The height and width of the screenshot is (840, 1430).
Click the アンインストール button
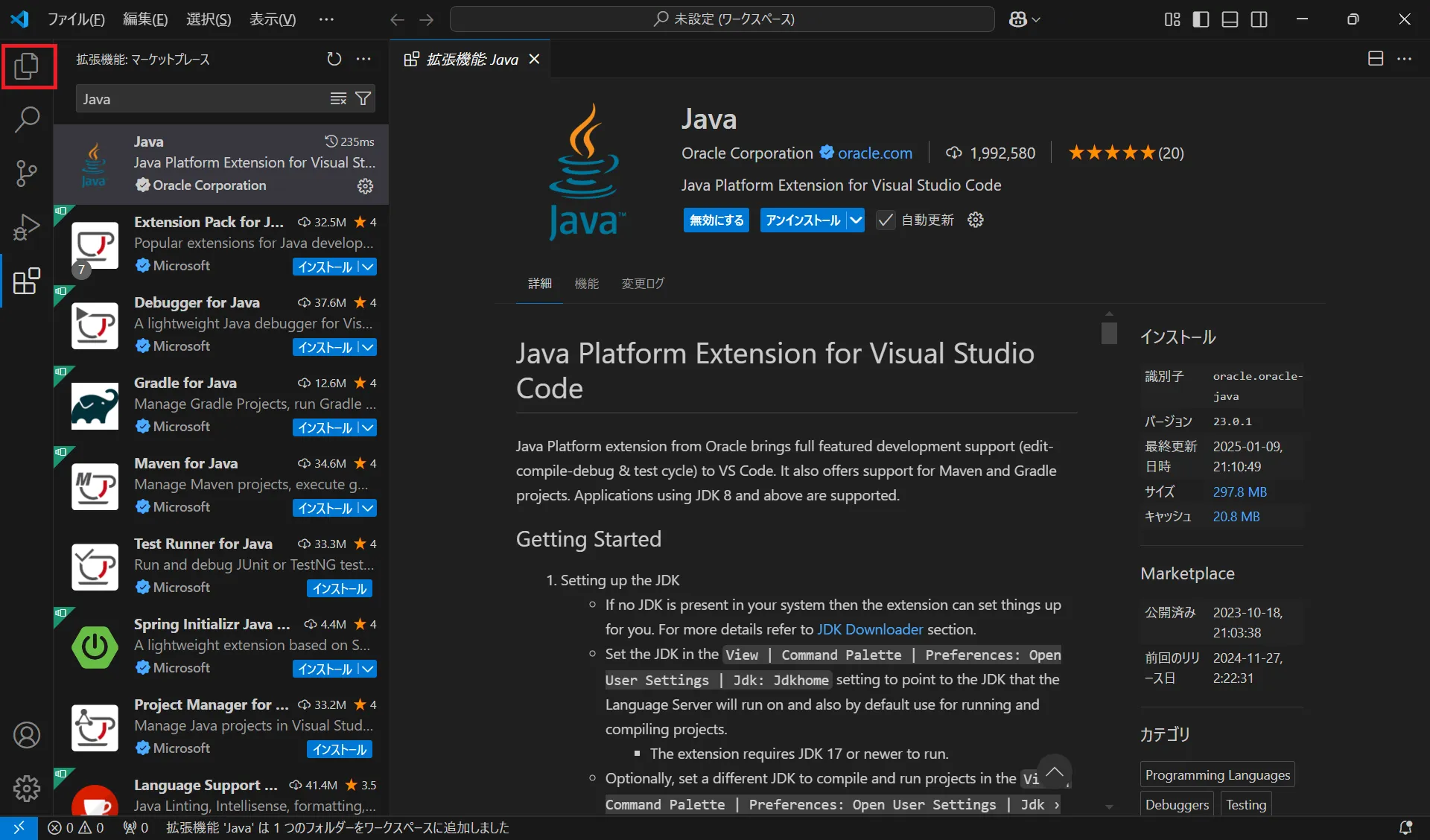click(803, 220)
